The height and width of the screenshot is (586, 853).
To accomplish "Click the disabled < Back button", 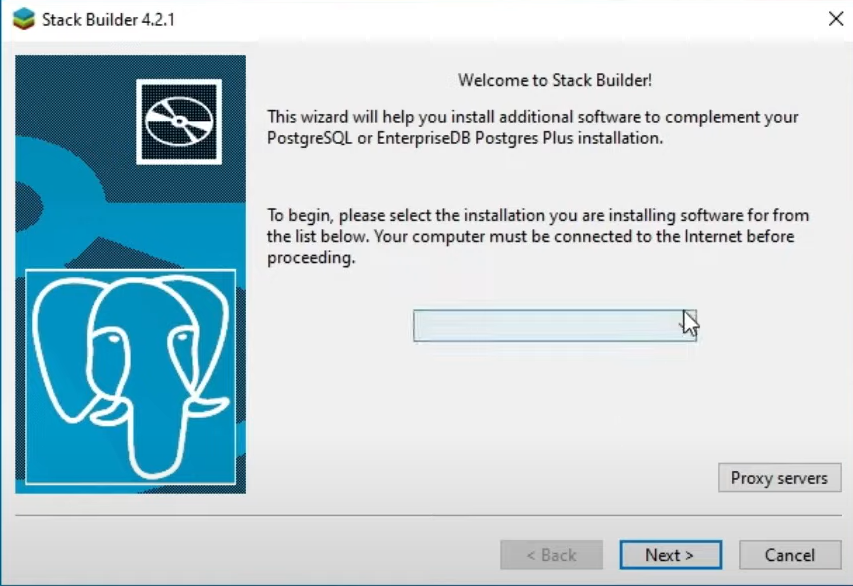I will tap(551, 554).
